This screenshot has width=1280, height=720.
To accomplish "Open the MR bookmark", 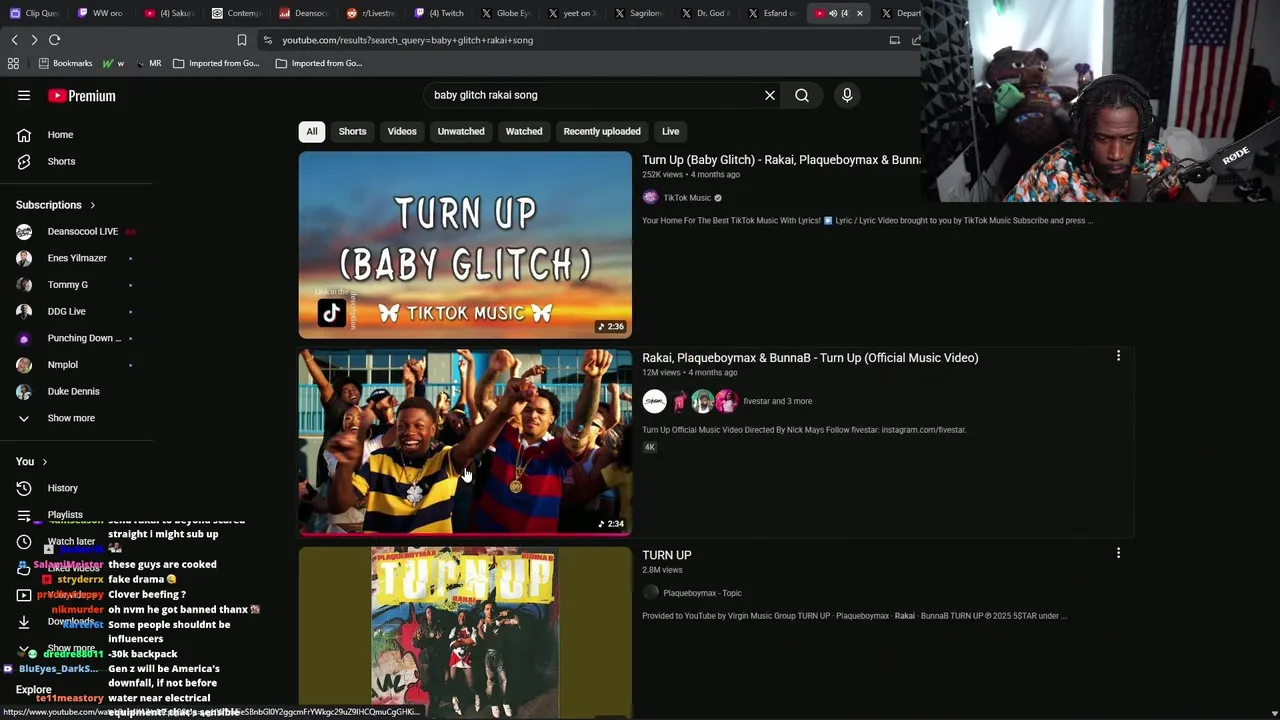I will (x=148, y=63).
